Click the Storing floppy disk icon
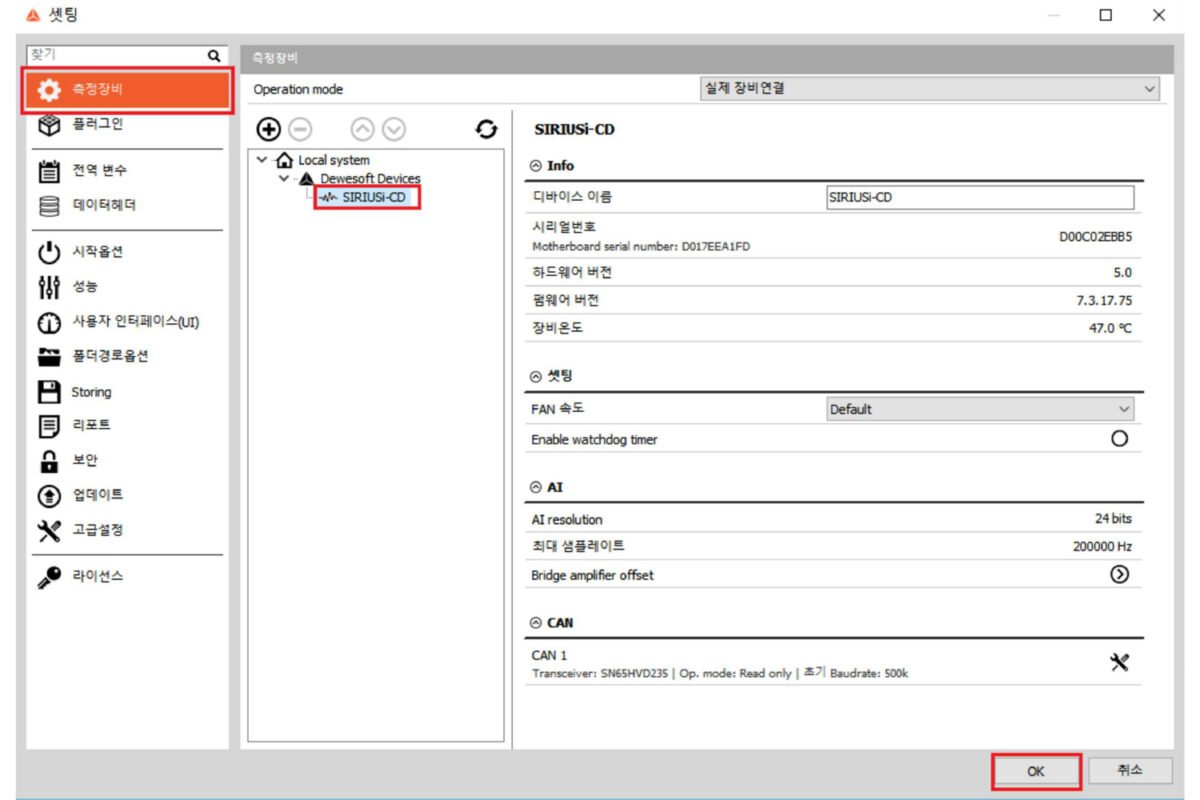The height and width of the screenshot is (800, 1200). (49, 392)
